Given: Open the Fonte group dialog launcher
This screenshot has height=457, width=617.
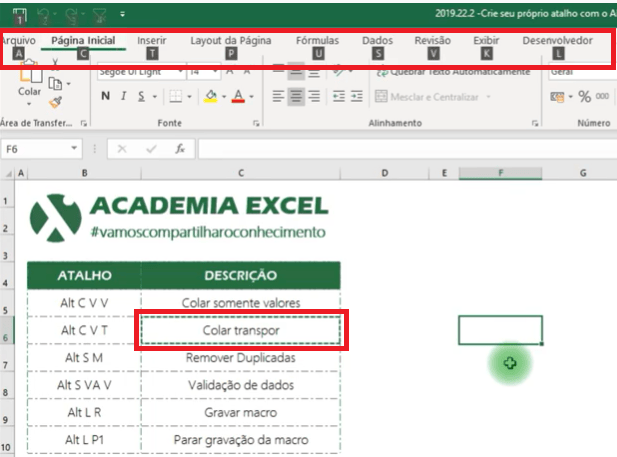Looking at the screenshot, I should pyautogui.click(x=256, y=124).
